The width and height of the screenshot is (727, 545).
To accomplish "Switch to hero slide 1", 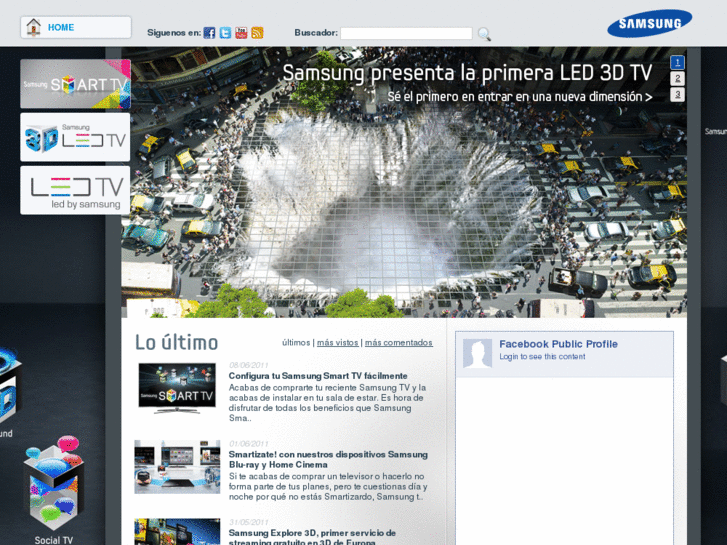I will pos(677,62).
